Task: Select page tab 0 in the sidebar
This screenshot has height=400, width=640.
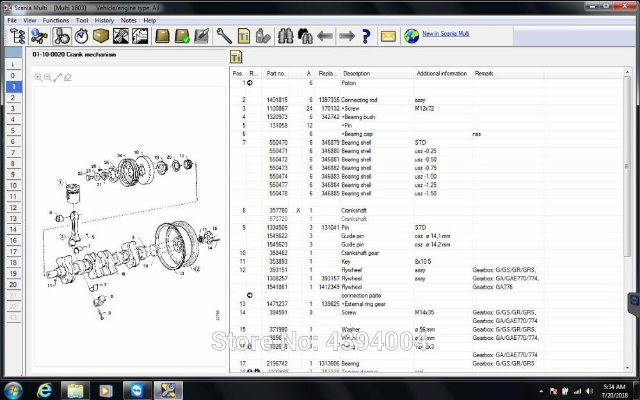Action: point(13,75)
